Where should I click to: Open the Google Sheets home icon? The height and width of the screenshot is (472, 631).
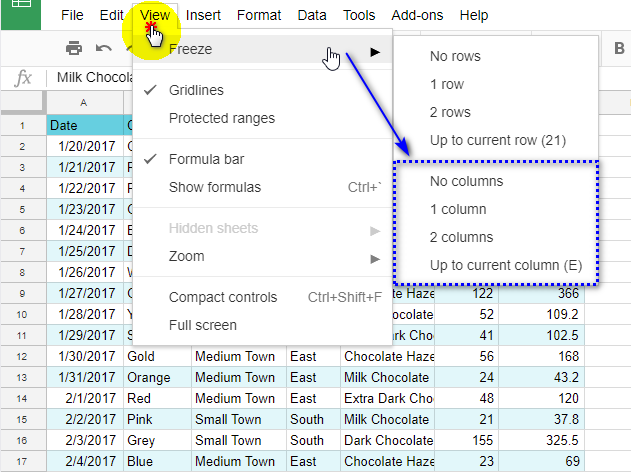21,15
